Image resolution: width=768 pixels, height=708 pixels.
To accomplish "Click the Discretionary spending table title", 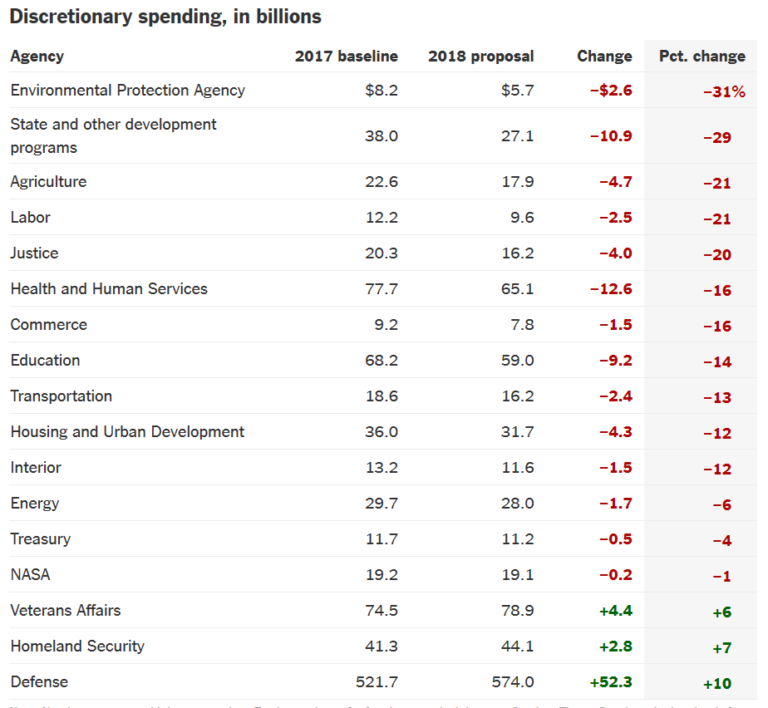I will coord(166,17).
